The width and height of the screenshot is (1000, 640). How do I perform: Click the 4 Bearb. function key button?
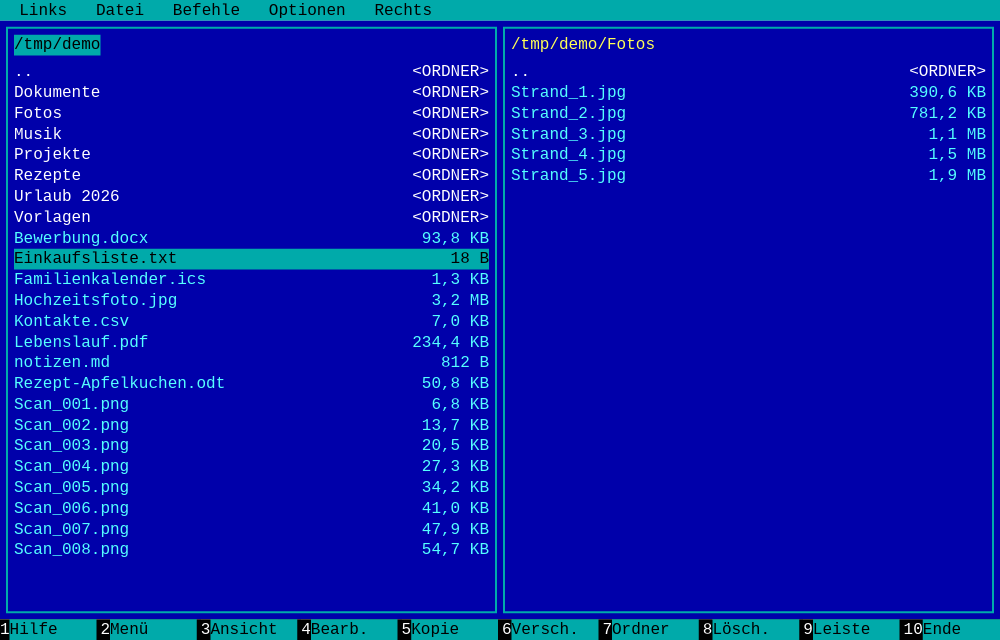[x=348, y=629]
